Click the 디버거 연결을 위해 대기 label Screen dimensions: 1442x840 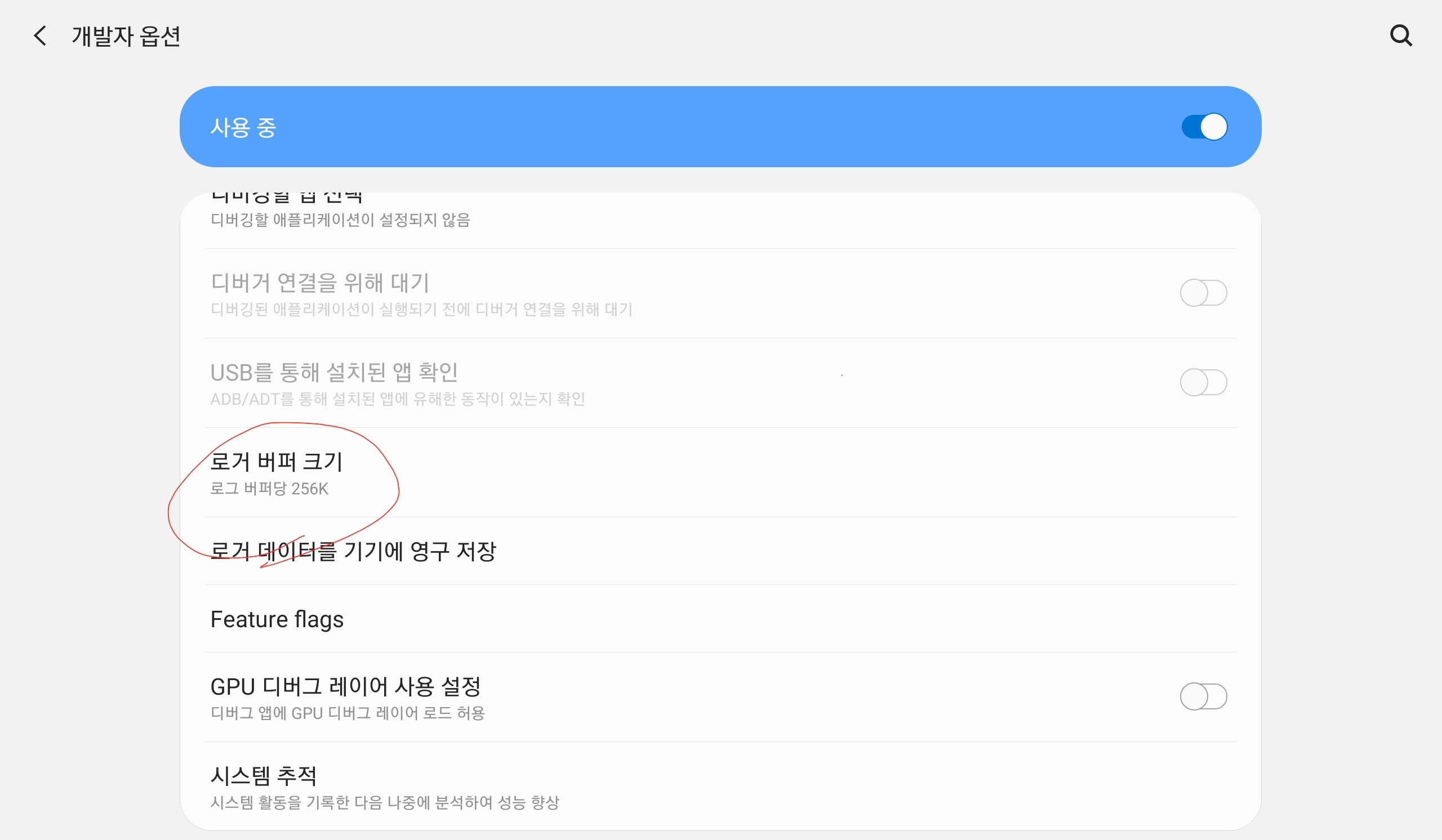click(320, 283)
